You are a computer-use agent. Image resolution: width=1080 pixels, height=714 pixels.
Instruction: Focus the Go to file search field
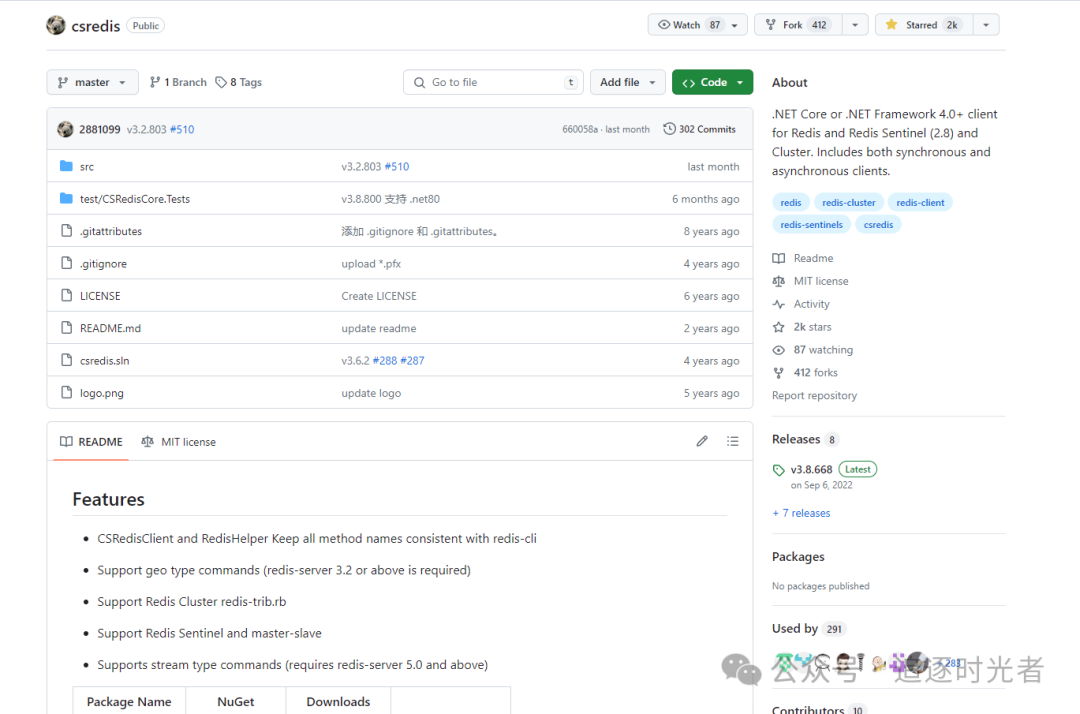pos(493,82)
